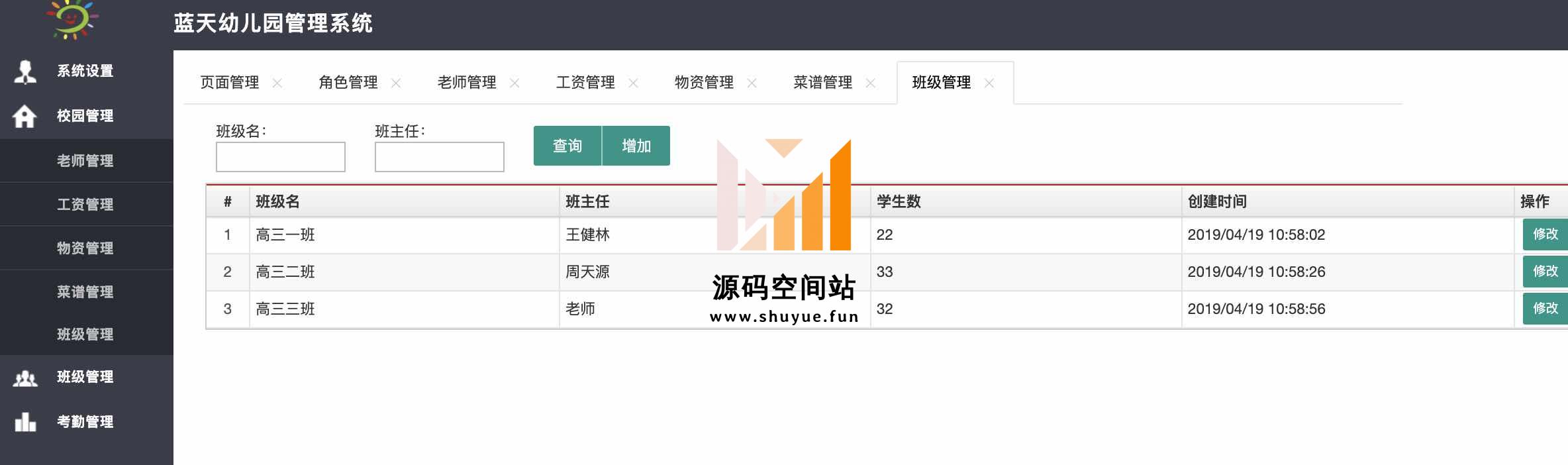Click timestamp 2019/04/19 10:58:56
Viewport: 1568px width, 465px height.
click(1256, 309)
